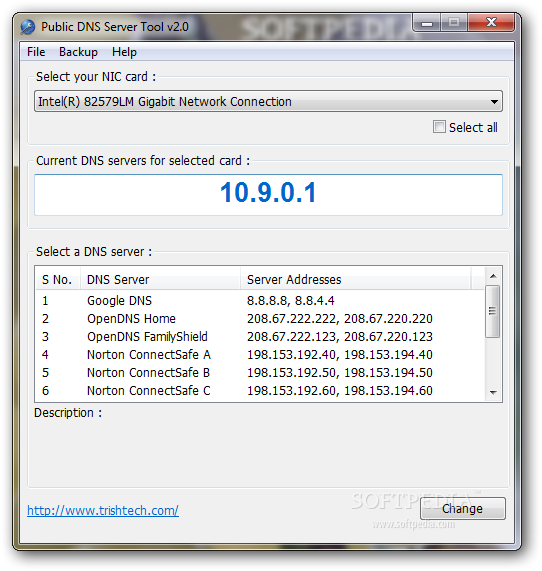
Task: Open the Help menu
Action: [x=124, y=52]
